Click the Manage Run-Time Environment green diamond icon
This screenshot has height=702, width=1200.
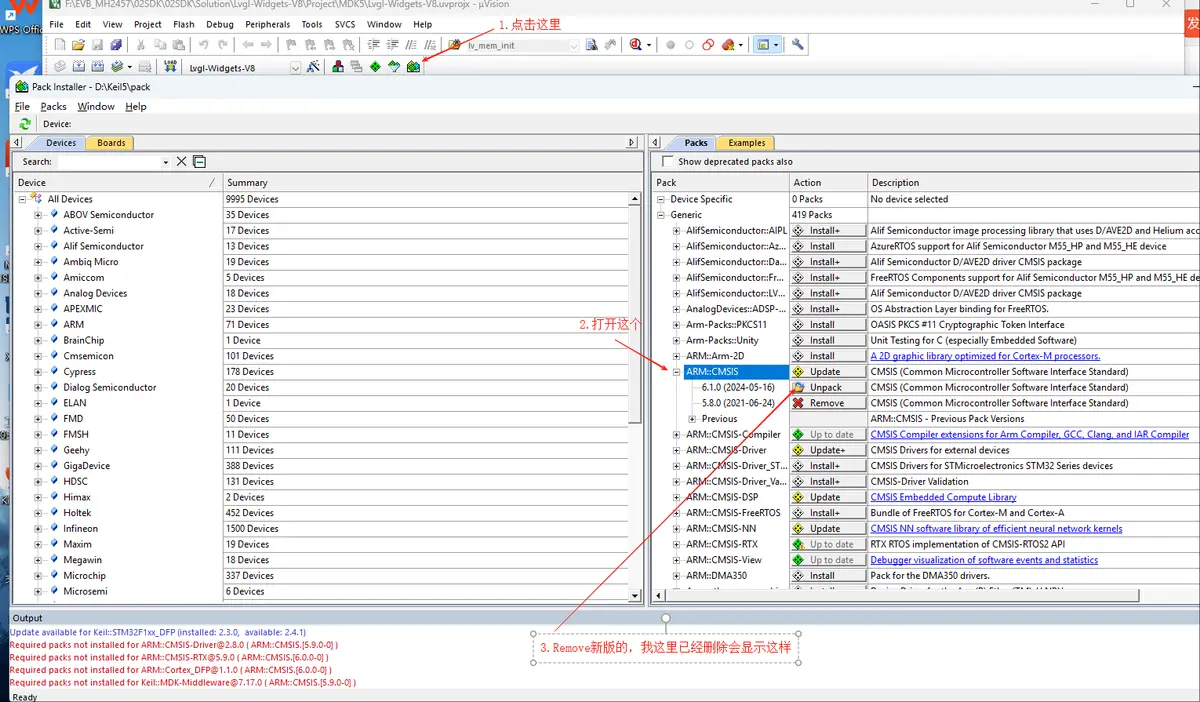coord(374,67)
